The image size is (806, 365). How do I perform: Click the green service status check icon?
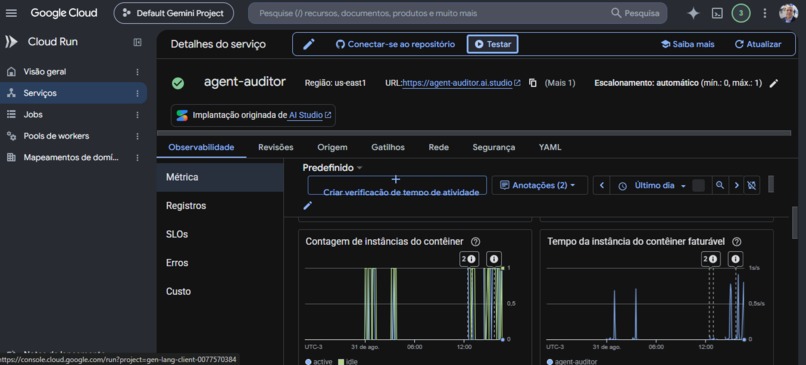tap(178, 83)
